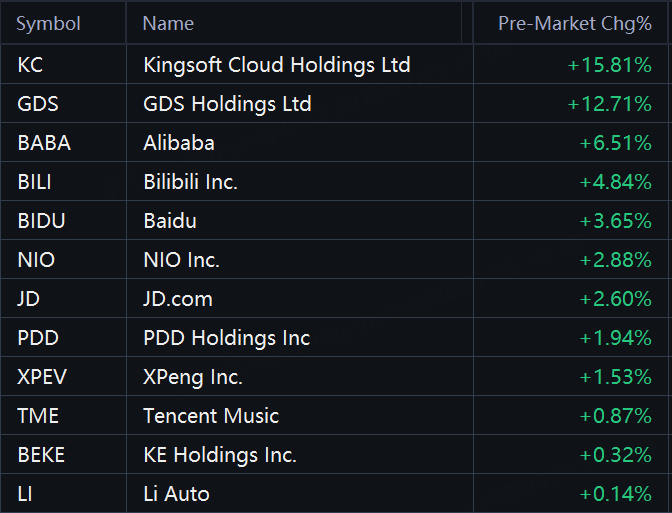Viewport: 672px width, 513px height.
Task: Sort by the Symbol column header
Action: [x=49, y=23]
